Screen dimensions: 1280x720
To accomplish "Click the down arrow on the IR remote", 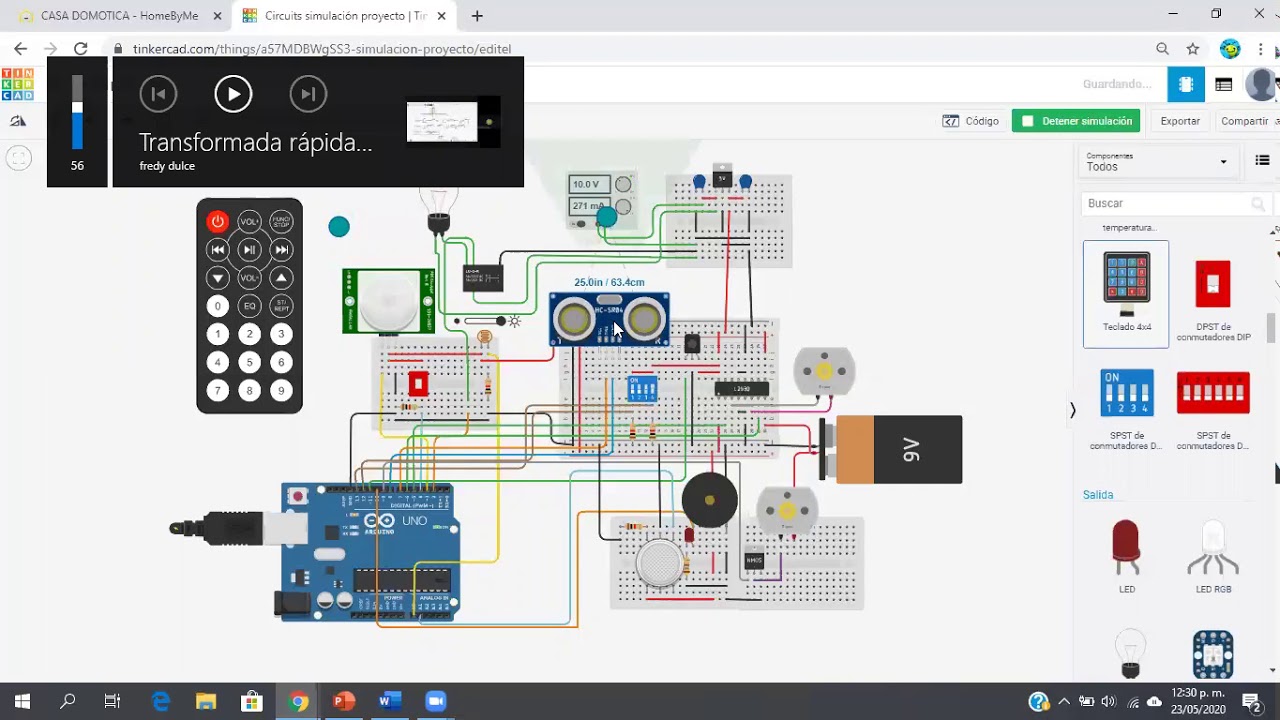I will click(x=217, y=278).
